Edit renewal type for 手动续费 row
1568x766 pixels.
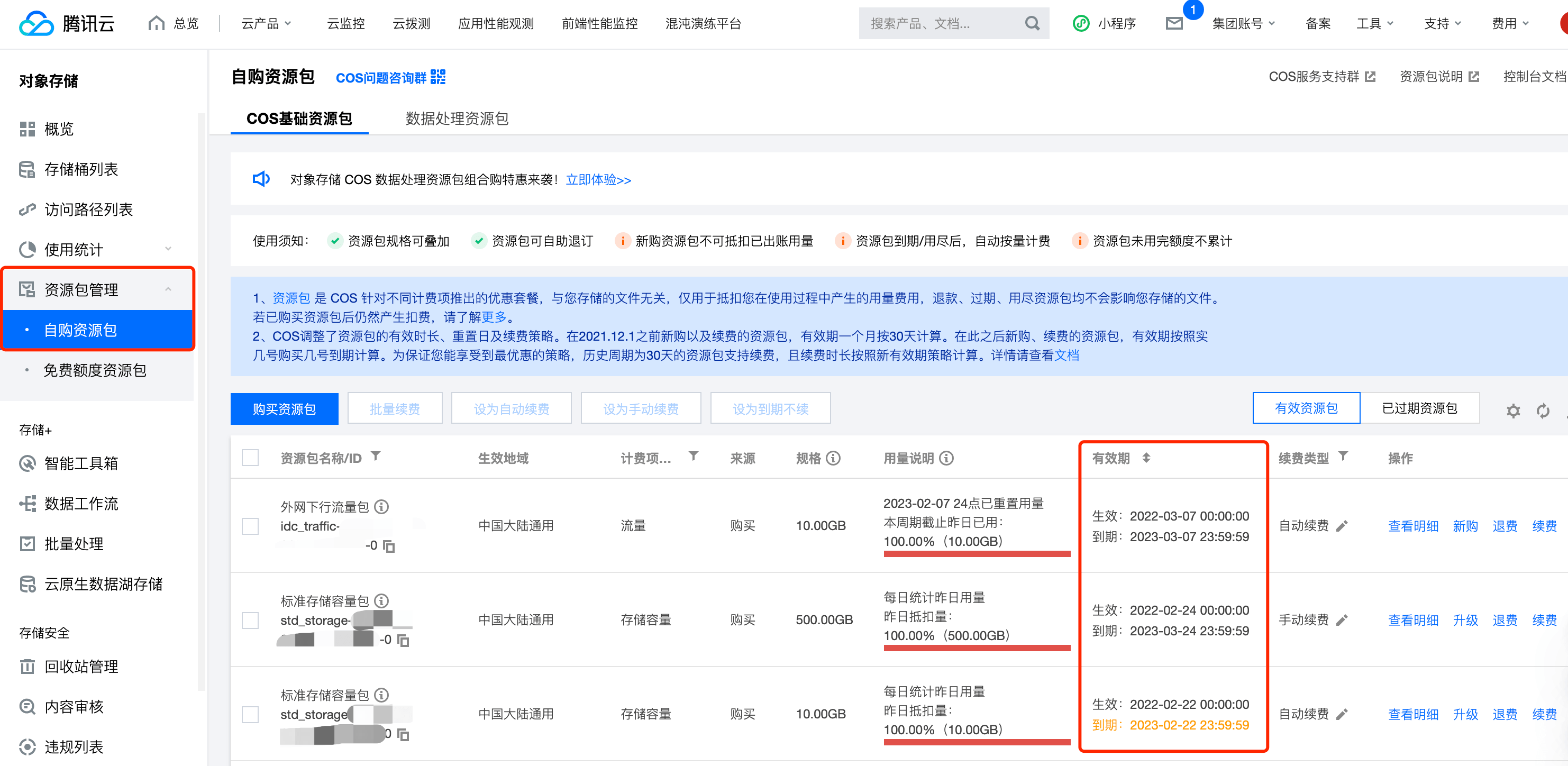[1342, 620]
